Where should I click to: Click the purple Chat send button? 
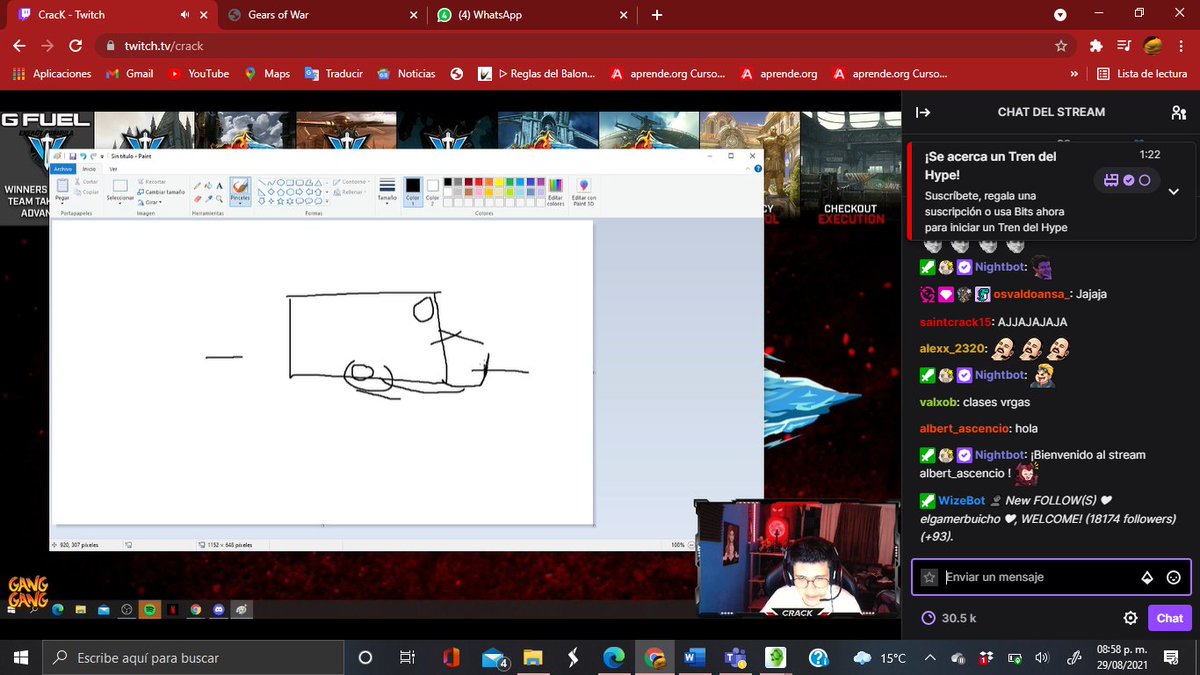1169,618
